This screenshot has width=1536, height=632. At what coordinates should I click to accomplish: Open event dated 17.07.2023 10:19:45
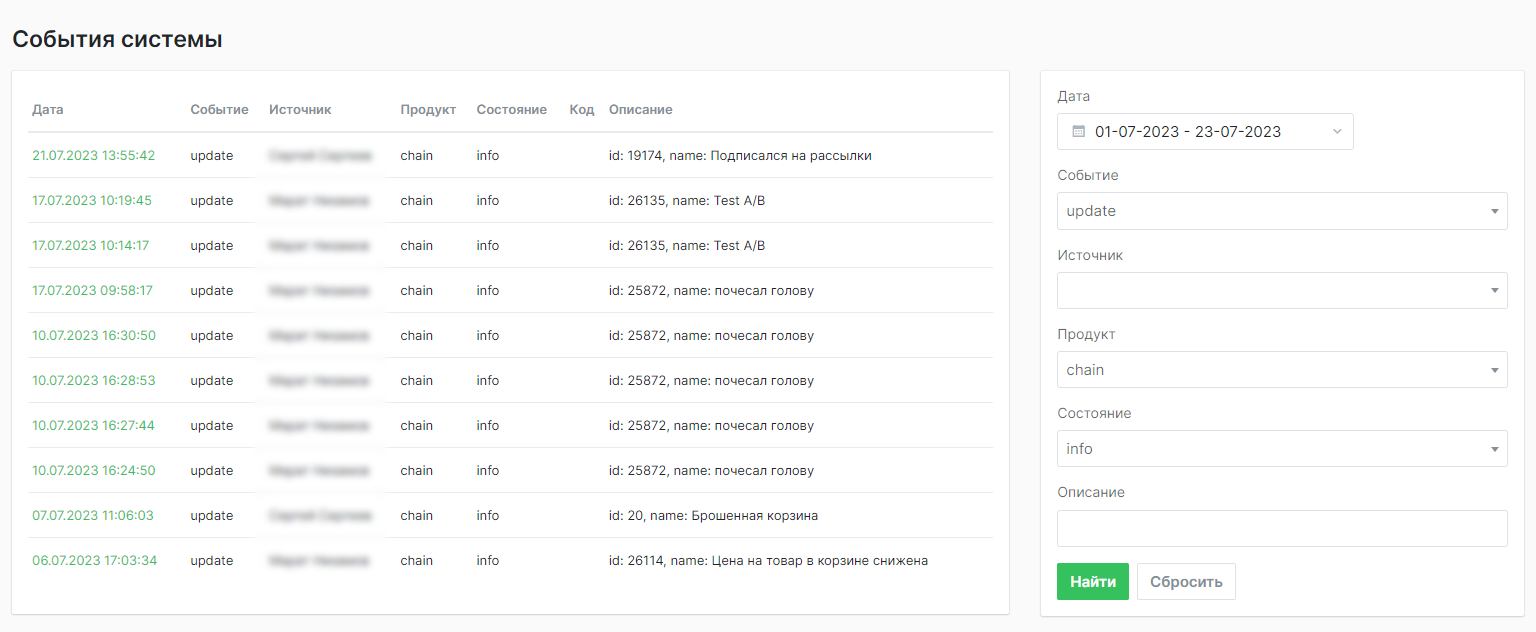click(x=92, y=200)
